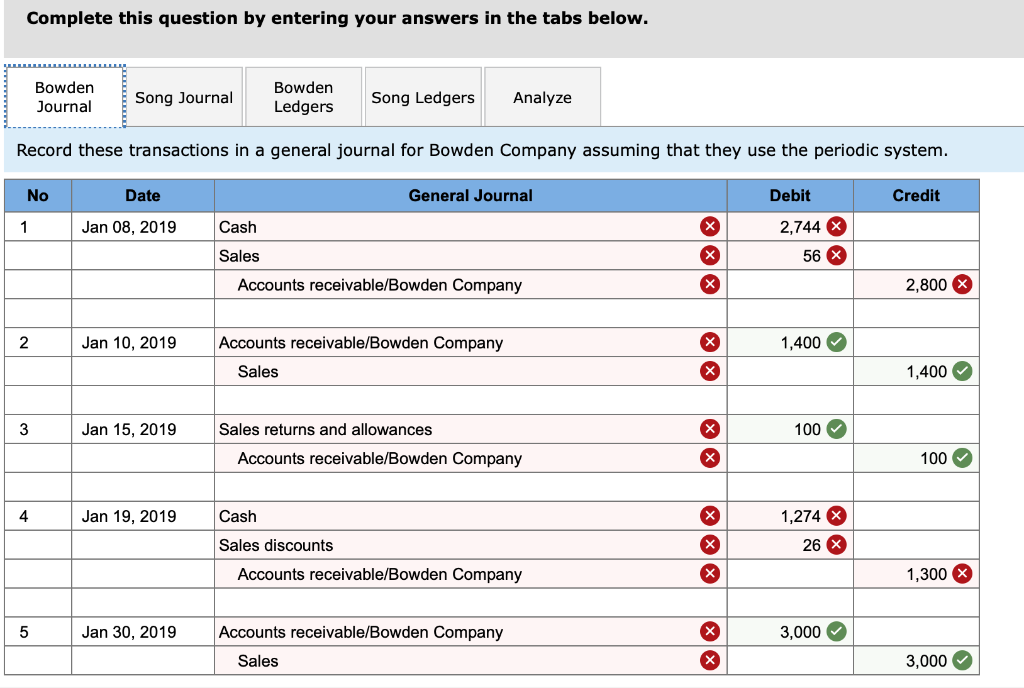Screen dimensions: 1024x688
Task: Click the red X beside 56 debit amount
Action: coord(835,255)
